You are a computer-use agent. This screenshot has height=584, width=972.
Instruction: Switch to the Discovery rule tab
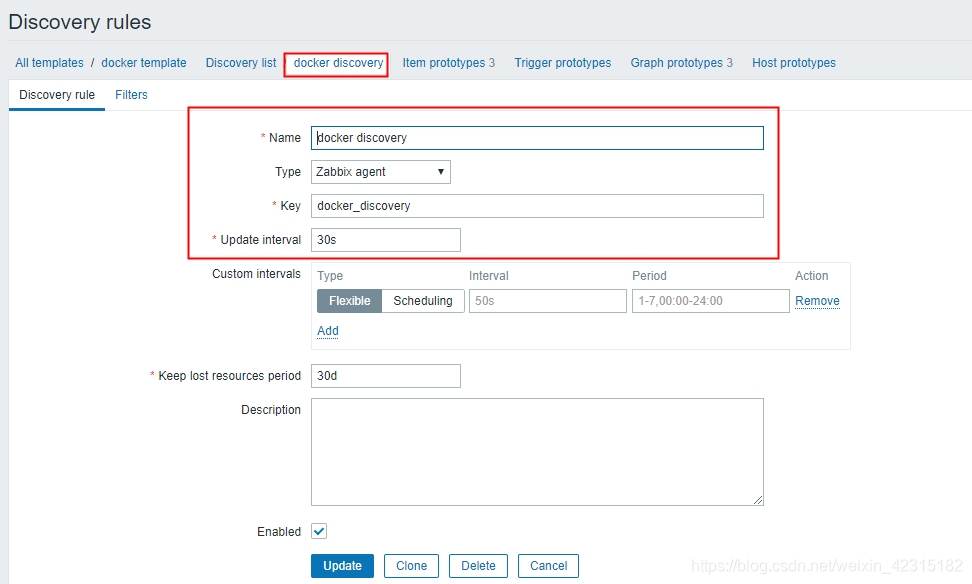(x=56, y=95)
